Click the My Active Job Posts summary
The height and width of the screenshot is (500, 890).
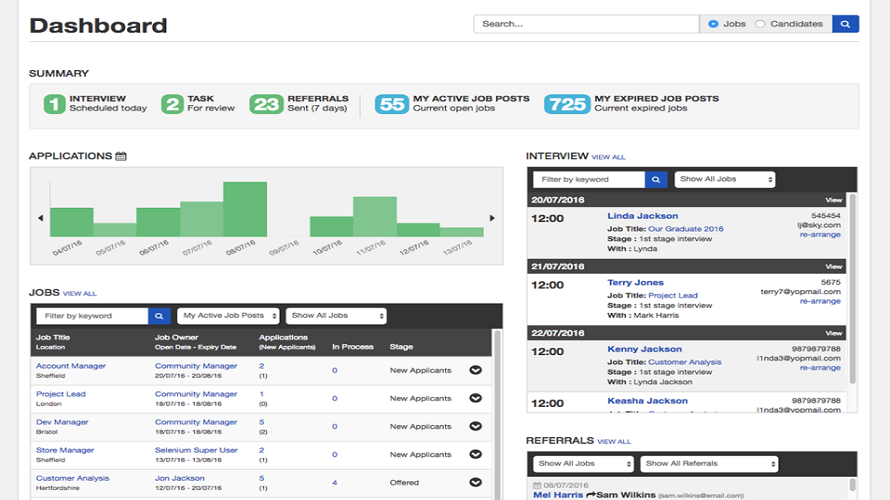pyautogui.click(x=453, y=104)
